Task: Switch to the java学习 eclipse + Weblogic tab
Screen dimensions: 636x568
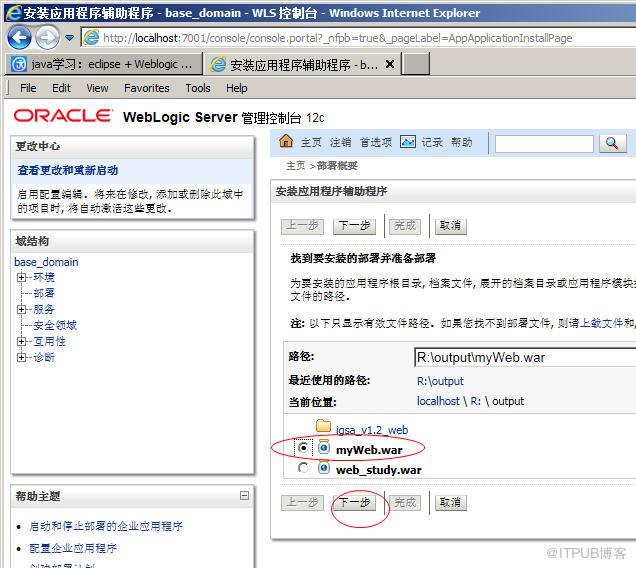Action: coord(103,64)
